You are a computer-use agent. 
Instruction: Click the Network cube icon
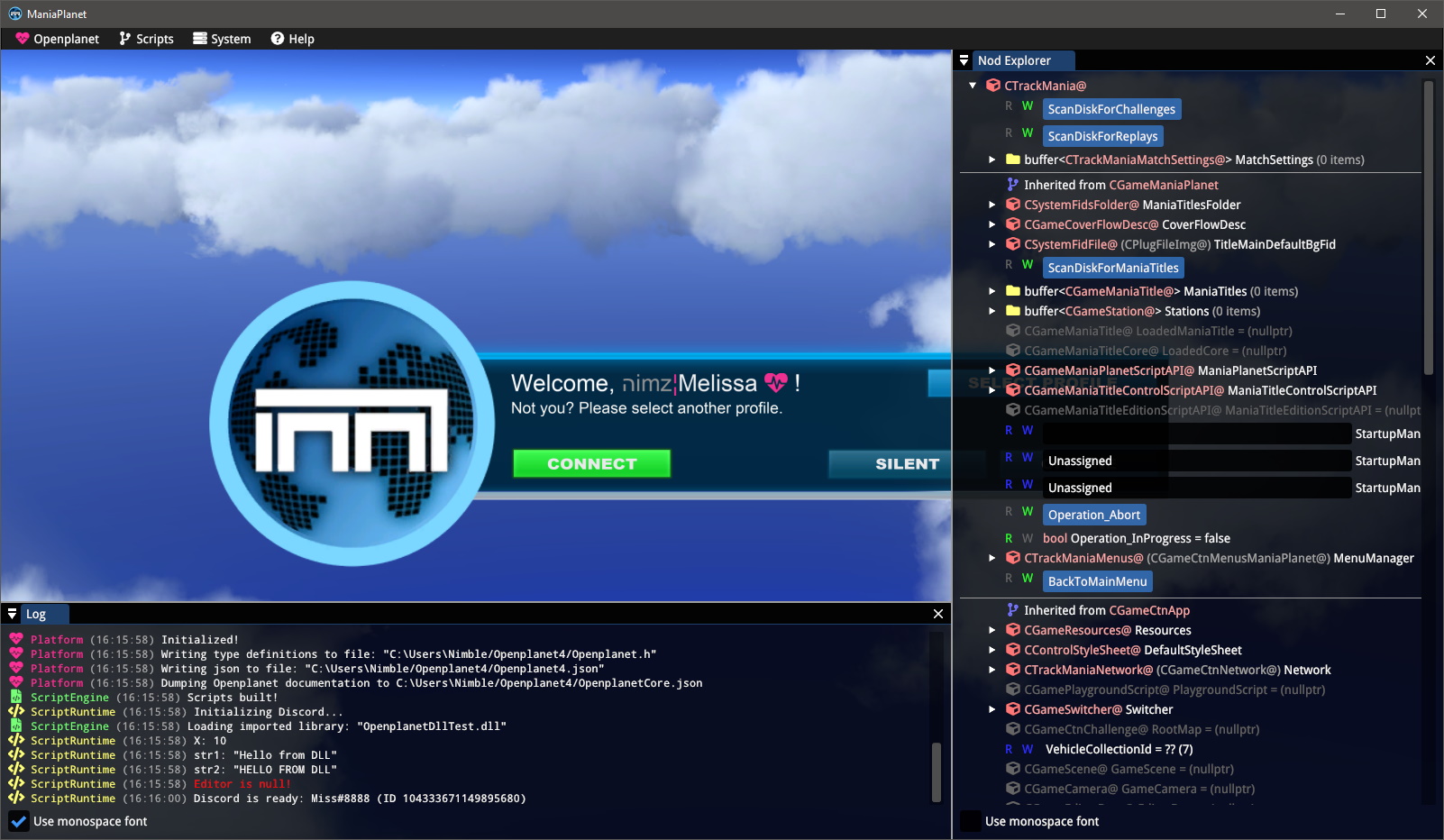point(1012,670)
